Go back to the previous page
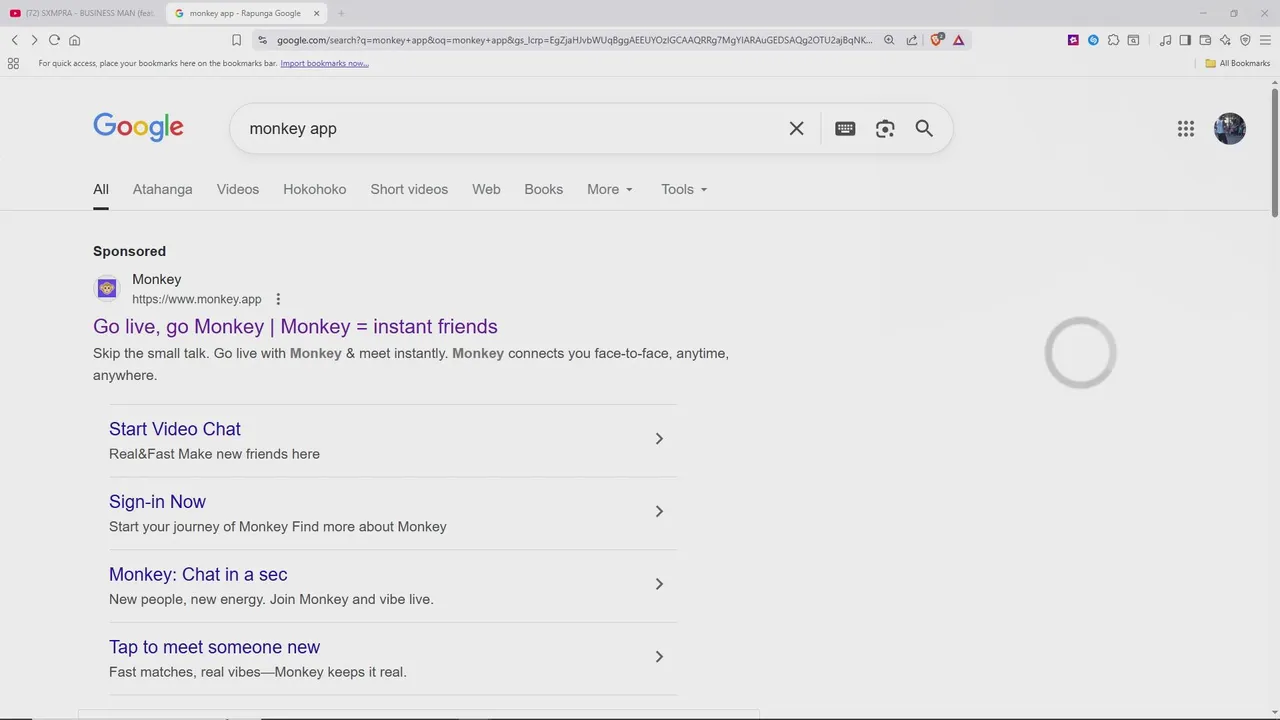This screenshot has width=1280, height=720. pos(14,40)
